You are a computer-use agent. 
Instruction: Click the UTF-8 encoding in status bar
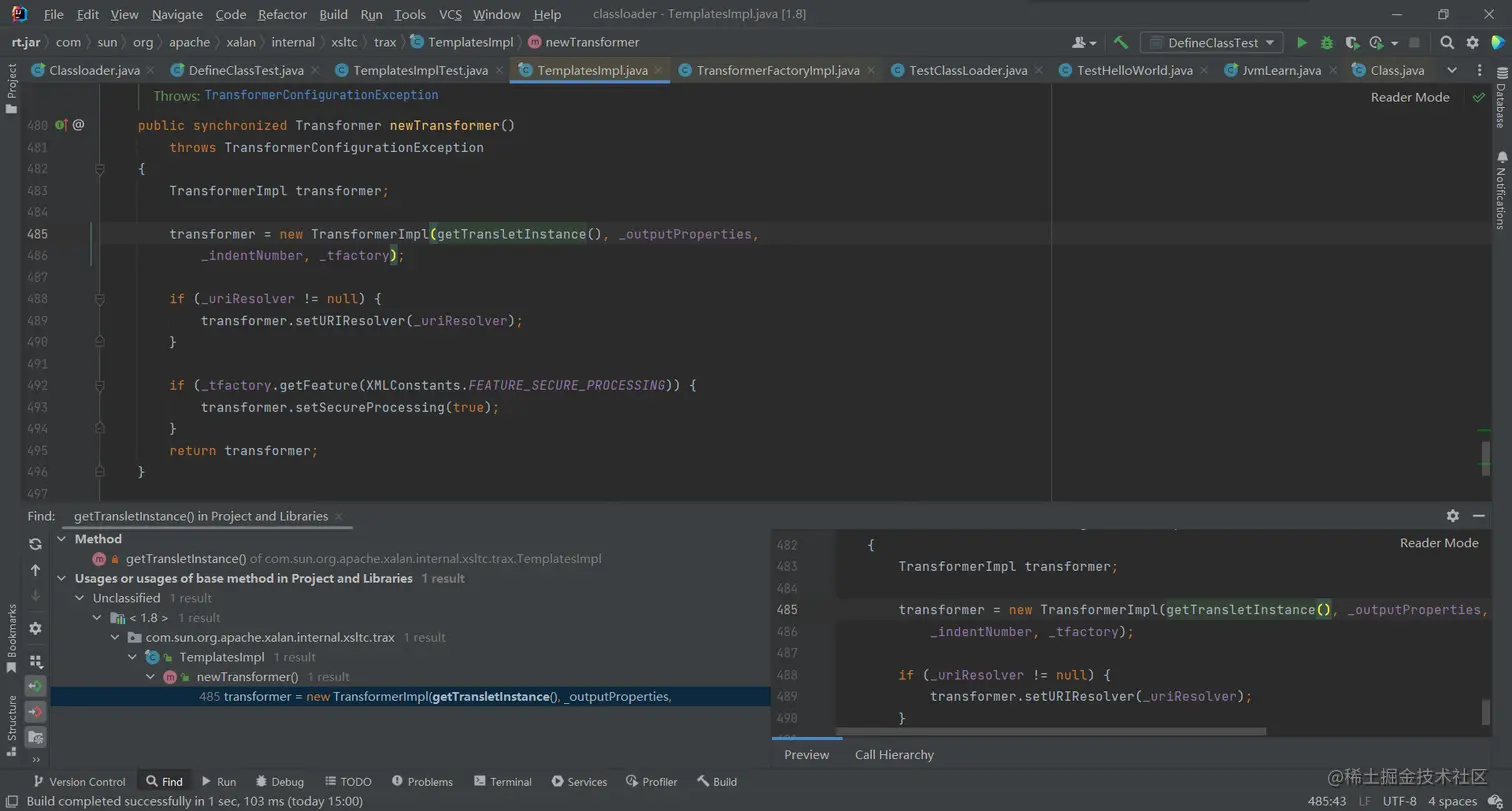1398,801
